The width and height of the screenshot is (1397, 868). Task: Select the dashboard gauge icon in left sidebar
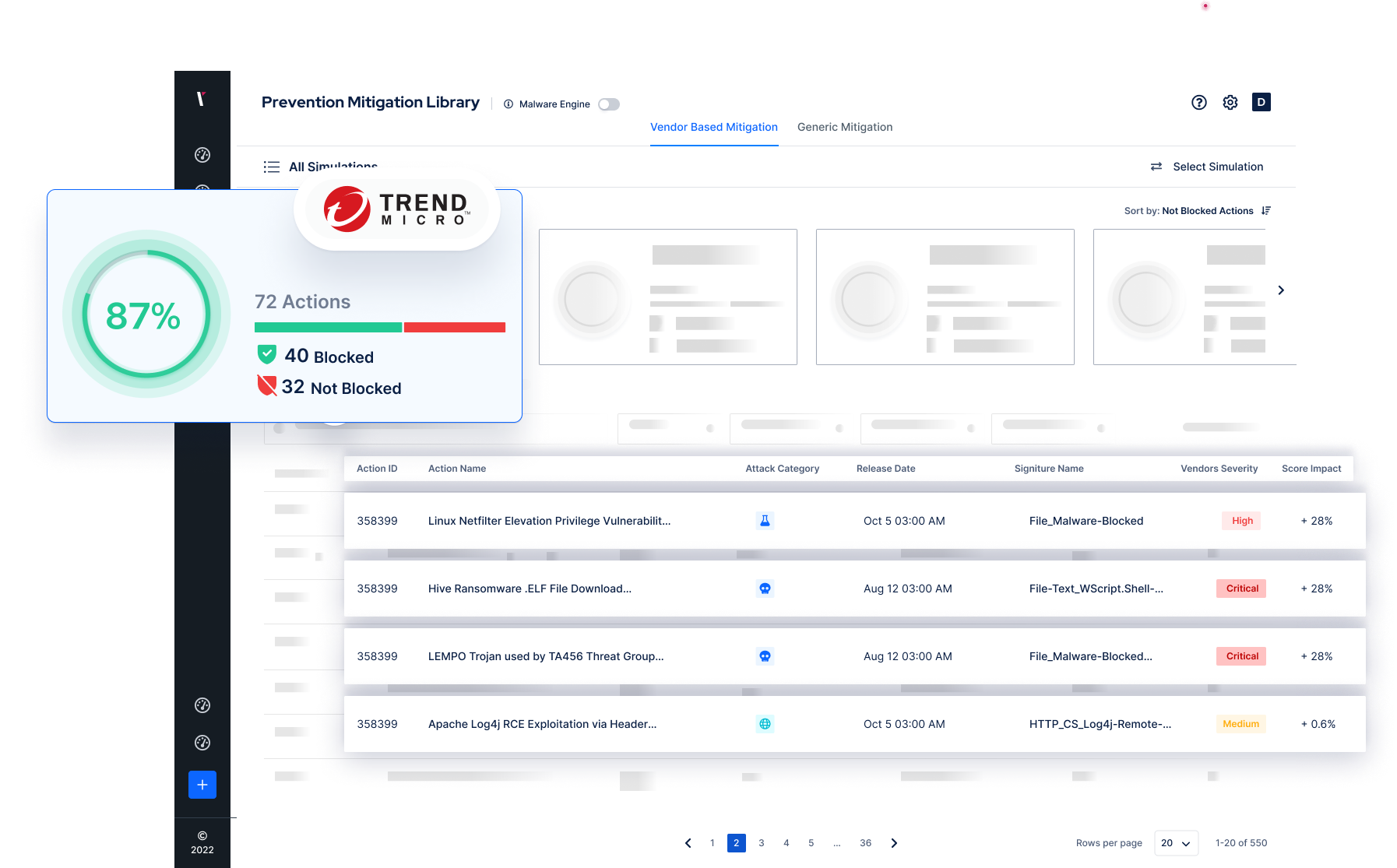point(202,155)
